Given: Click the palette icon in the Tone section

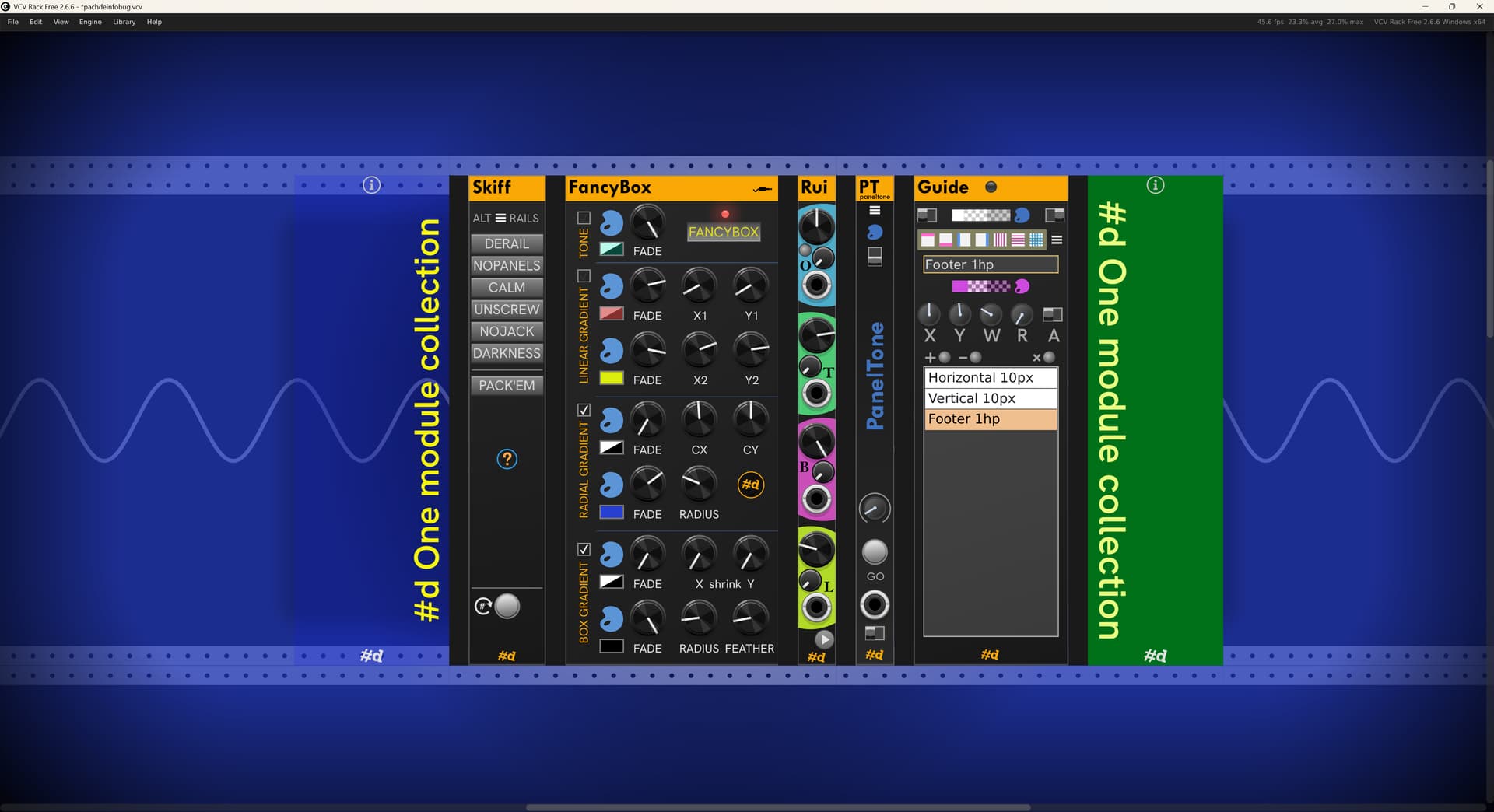Looking at the screenshot, I should click(612, 223).
